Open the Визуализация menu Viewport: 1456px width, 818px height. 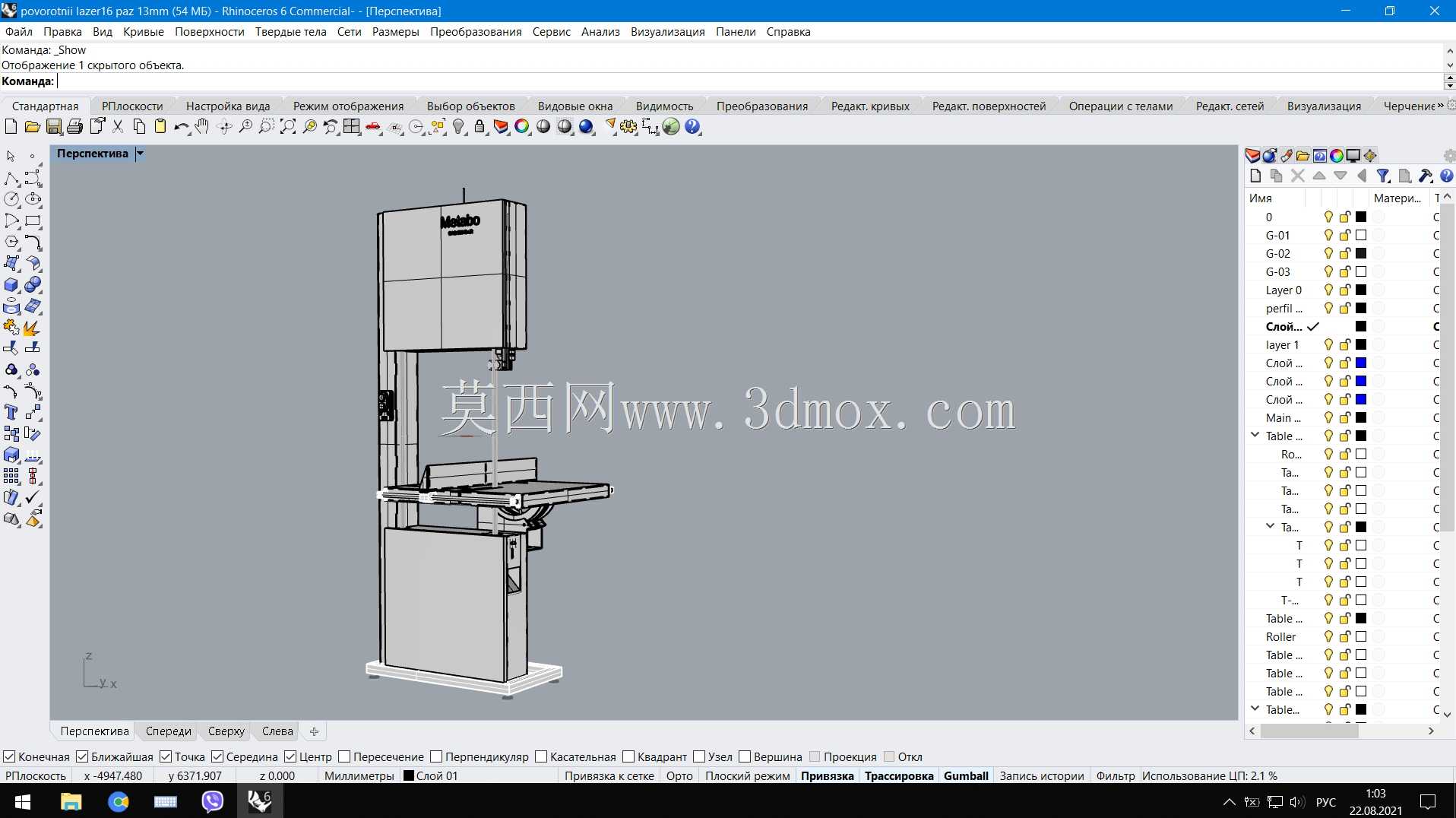point(667,32)
